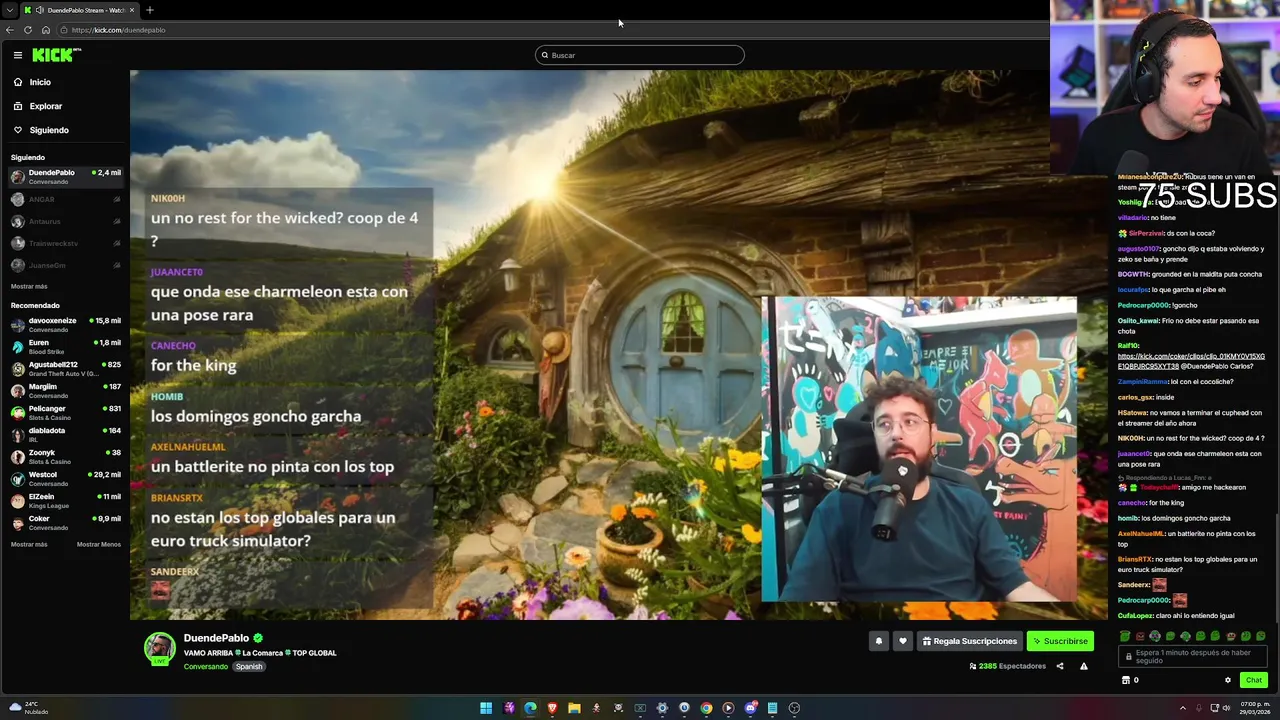Open the hamburger sidebar menu
Screen dimensions: 1280x720
[18, 55]
